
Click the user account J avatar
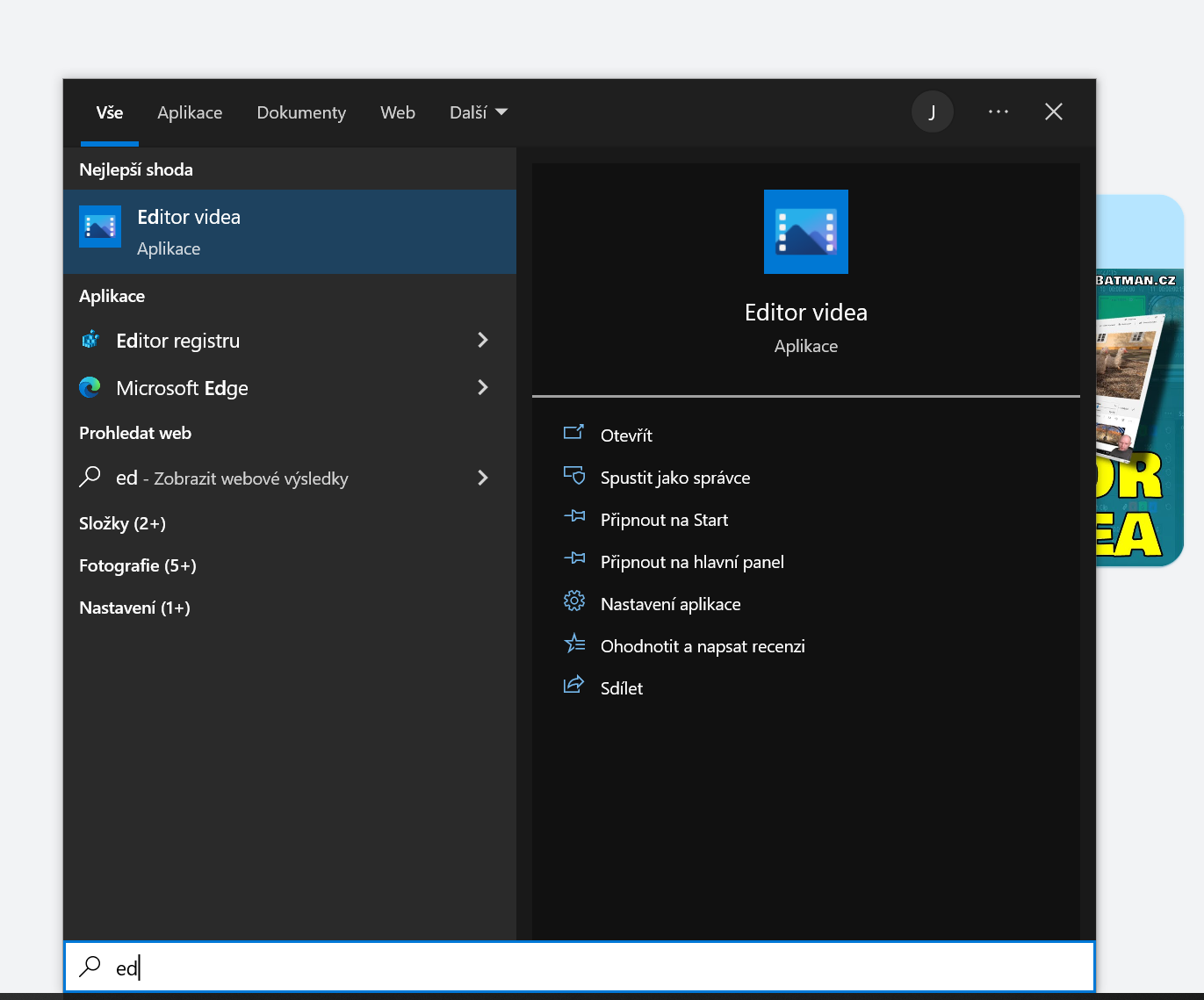932,112
